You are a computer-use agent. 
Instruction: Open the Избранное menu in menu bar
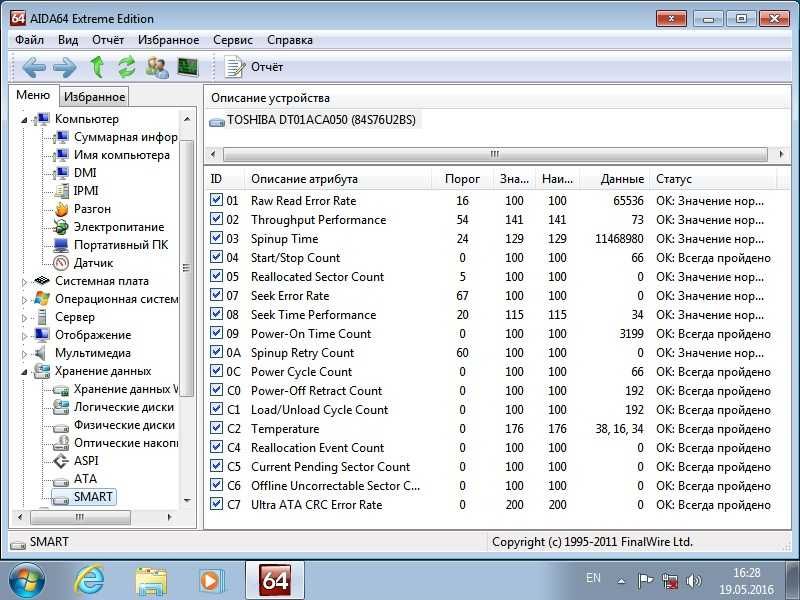pyautogui.click(x=168, y=40)
